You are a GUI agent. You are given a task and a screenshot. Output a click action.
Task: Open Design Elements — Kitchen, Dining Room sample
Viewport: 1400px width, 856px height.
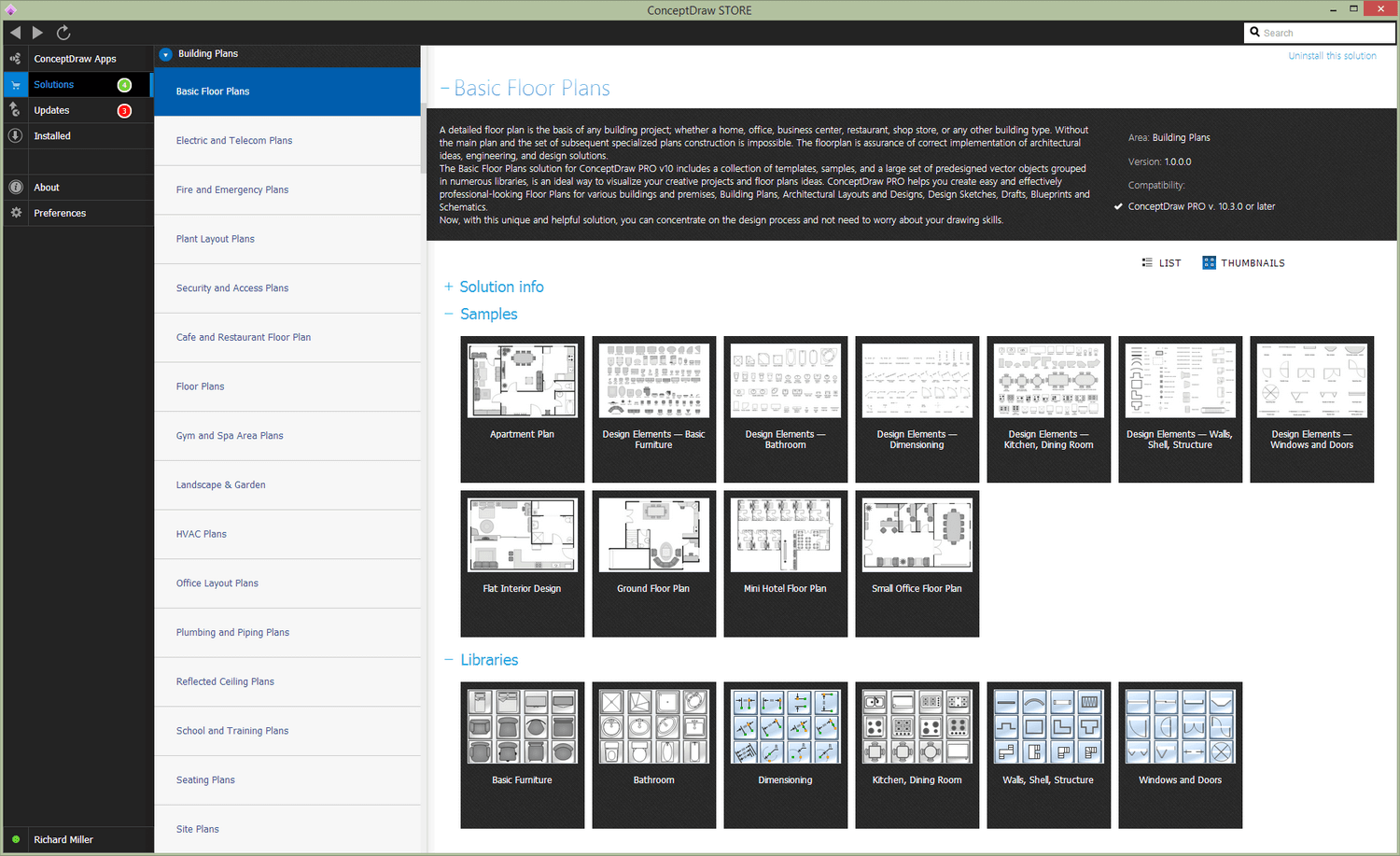pos(1049,409)
